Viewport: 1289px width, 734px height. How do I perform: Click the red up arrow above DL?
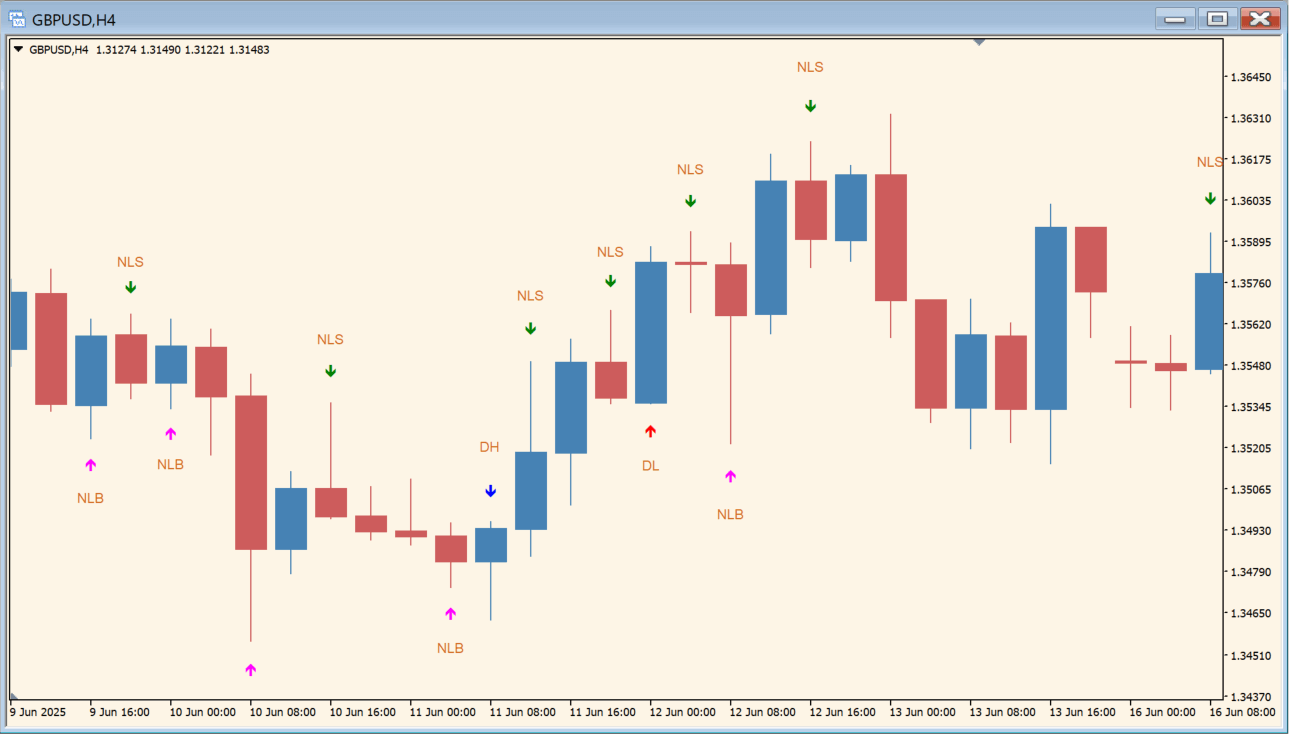click(650, 431)
